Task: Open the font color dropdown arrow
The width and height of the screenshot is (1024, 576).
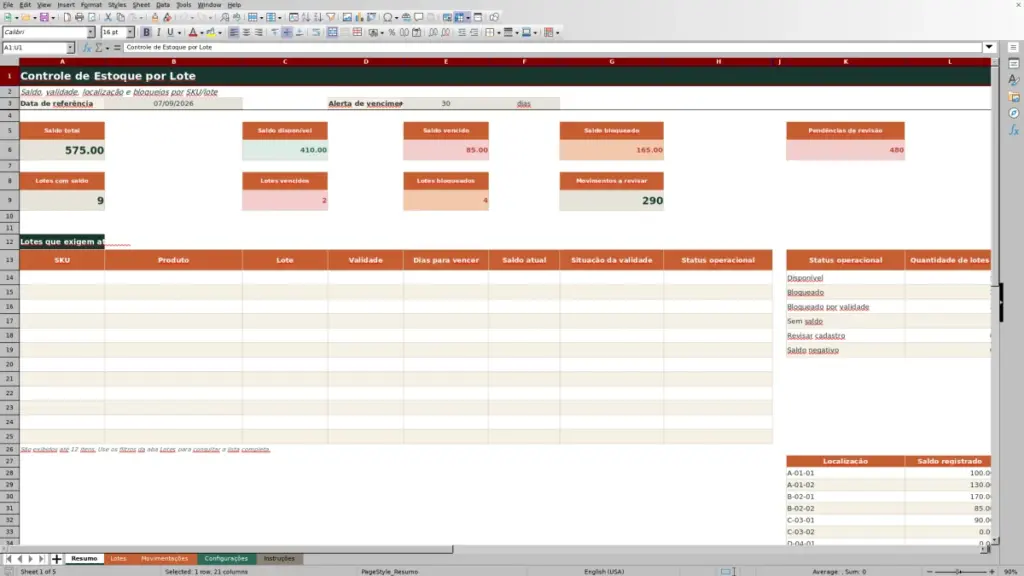Action: pyautogui.click(x=201, y=33)
